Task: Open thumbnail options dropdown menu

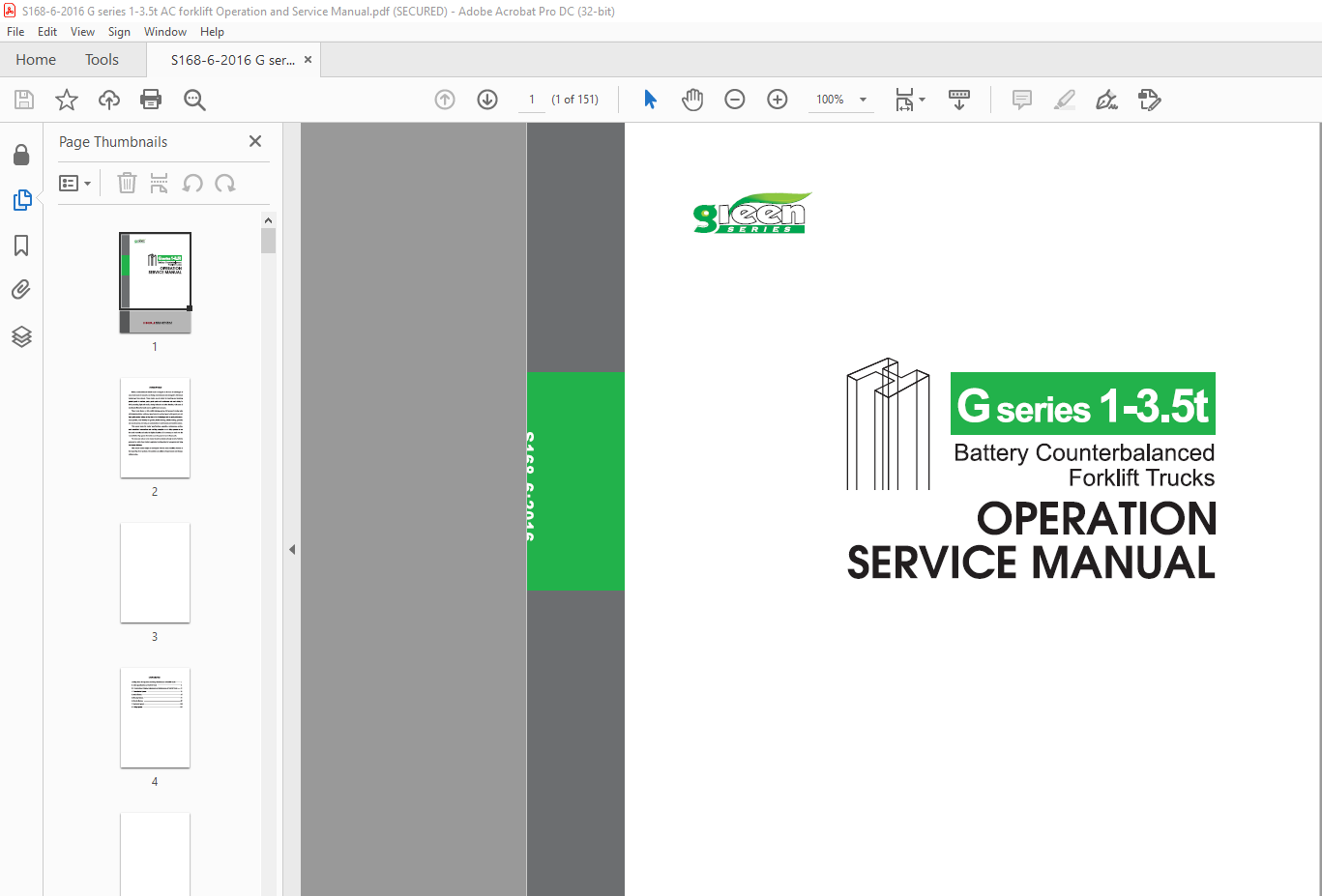Action: coord(74,183)
